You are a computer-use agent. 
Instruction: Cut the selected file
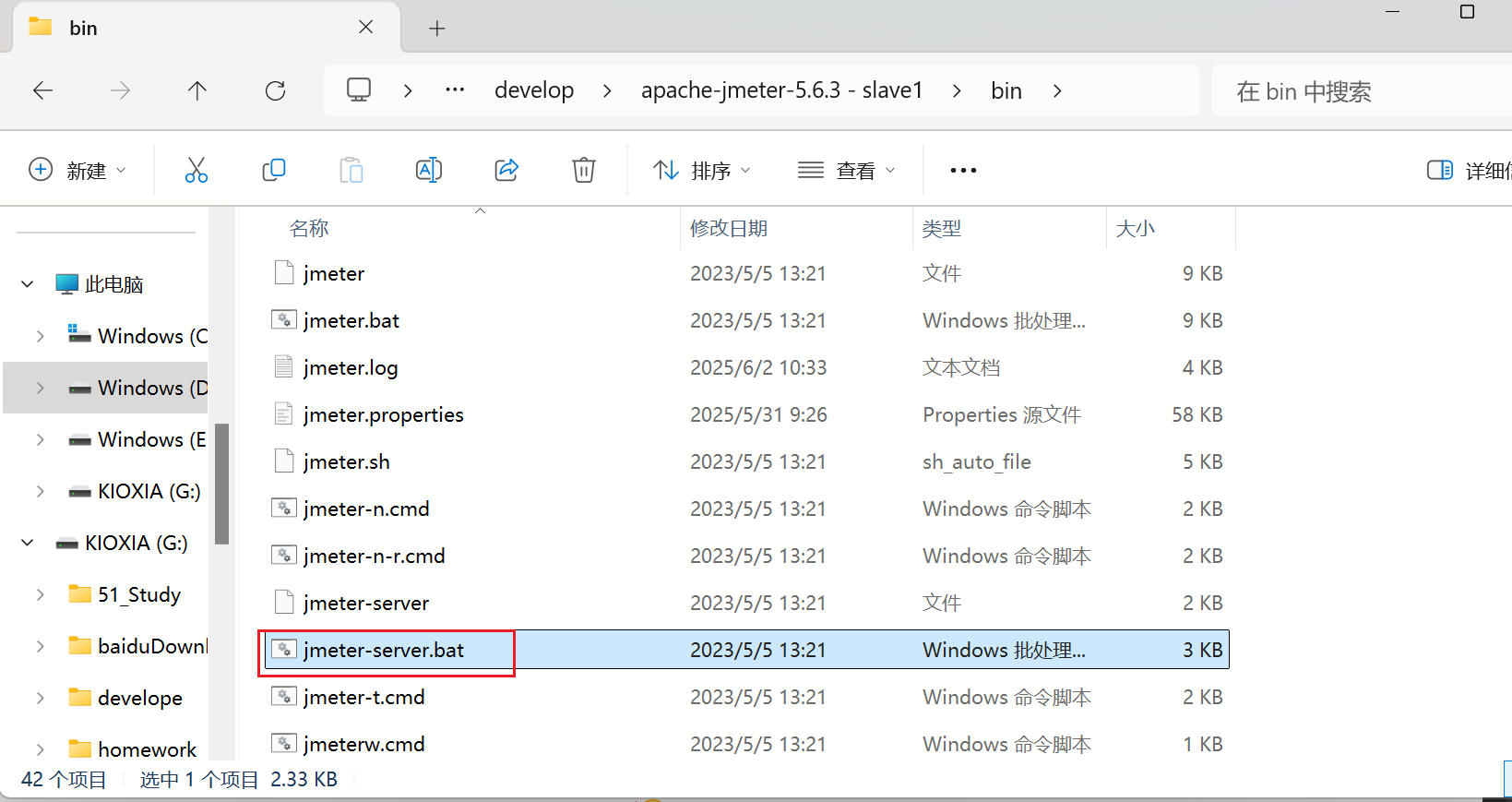[196, 170]
